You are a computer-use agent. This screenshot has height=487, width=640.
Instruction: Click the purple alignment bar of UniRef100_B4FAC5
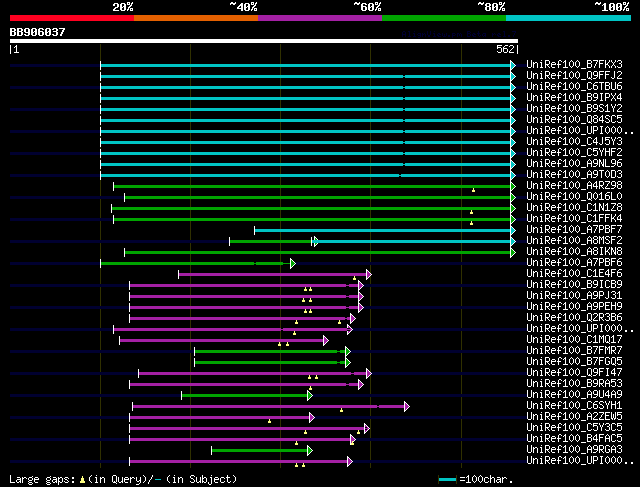(240, 440)
